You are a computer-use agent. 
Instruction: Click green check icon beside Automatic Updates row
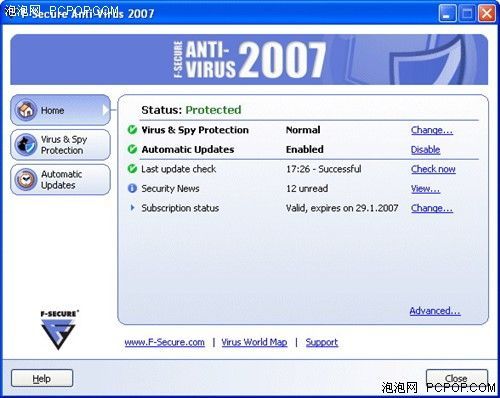pyautogui.click(x=132, y=149)
